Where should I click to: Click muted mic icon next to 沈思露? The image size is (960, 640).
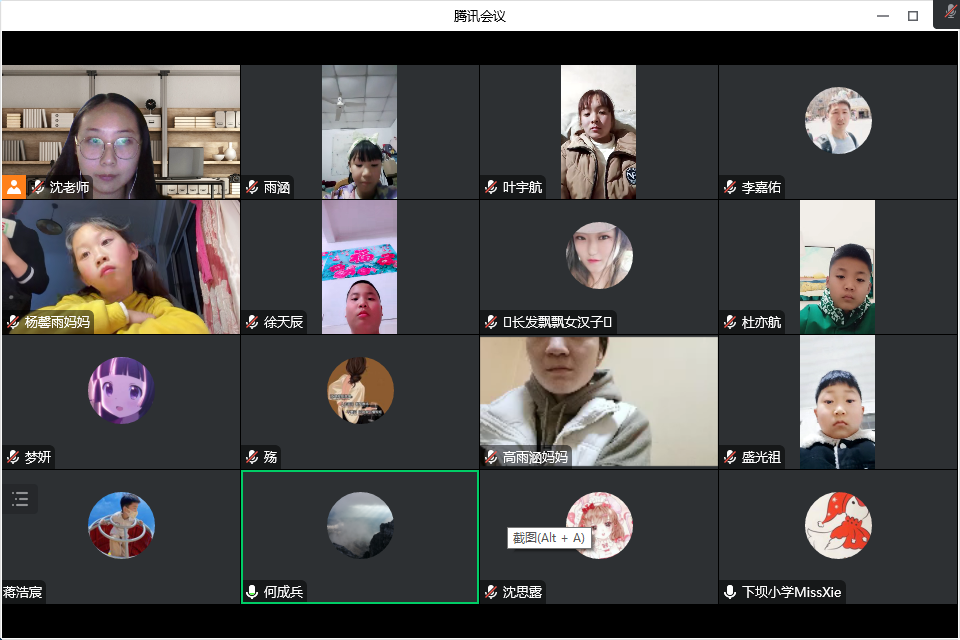point(491,592)
